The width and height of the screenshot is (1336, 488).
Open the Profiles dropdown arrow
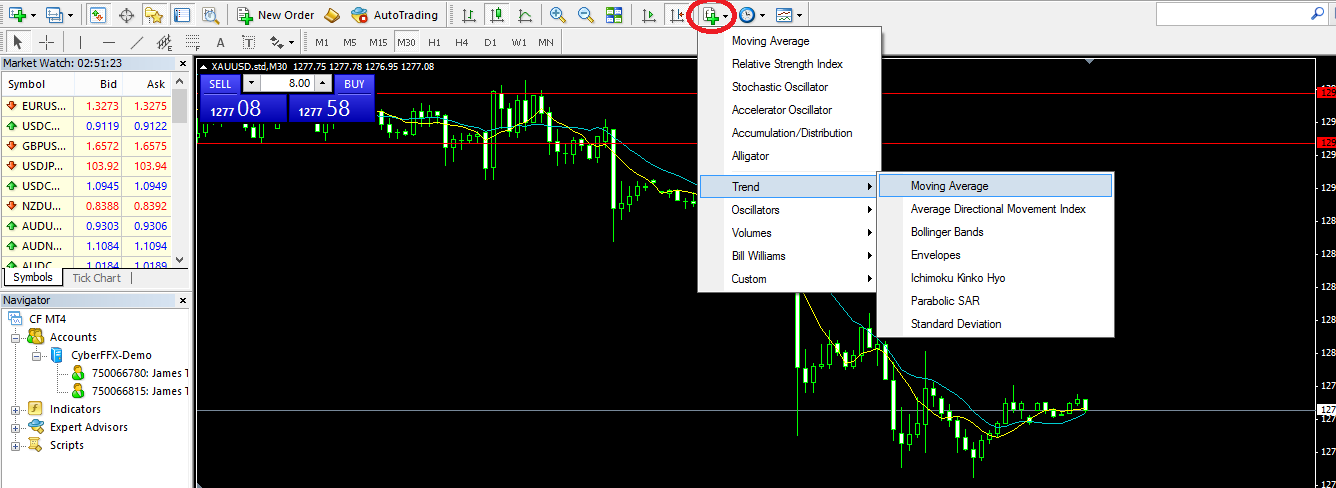pyautogui.click(x=70, y=16)
